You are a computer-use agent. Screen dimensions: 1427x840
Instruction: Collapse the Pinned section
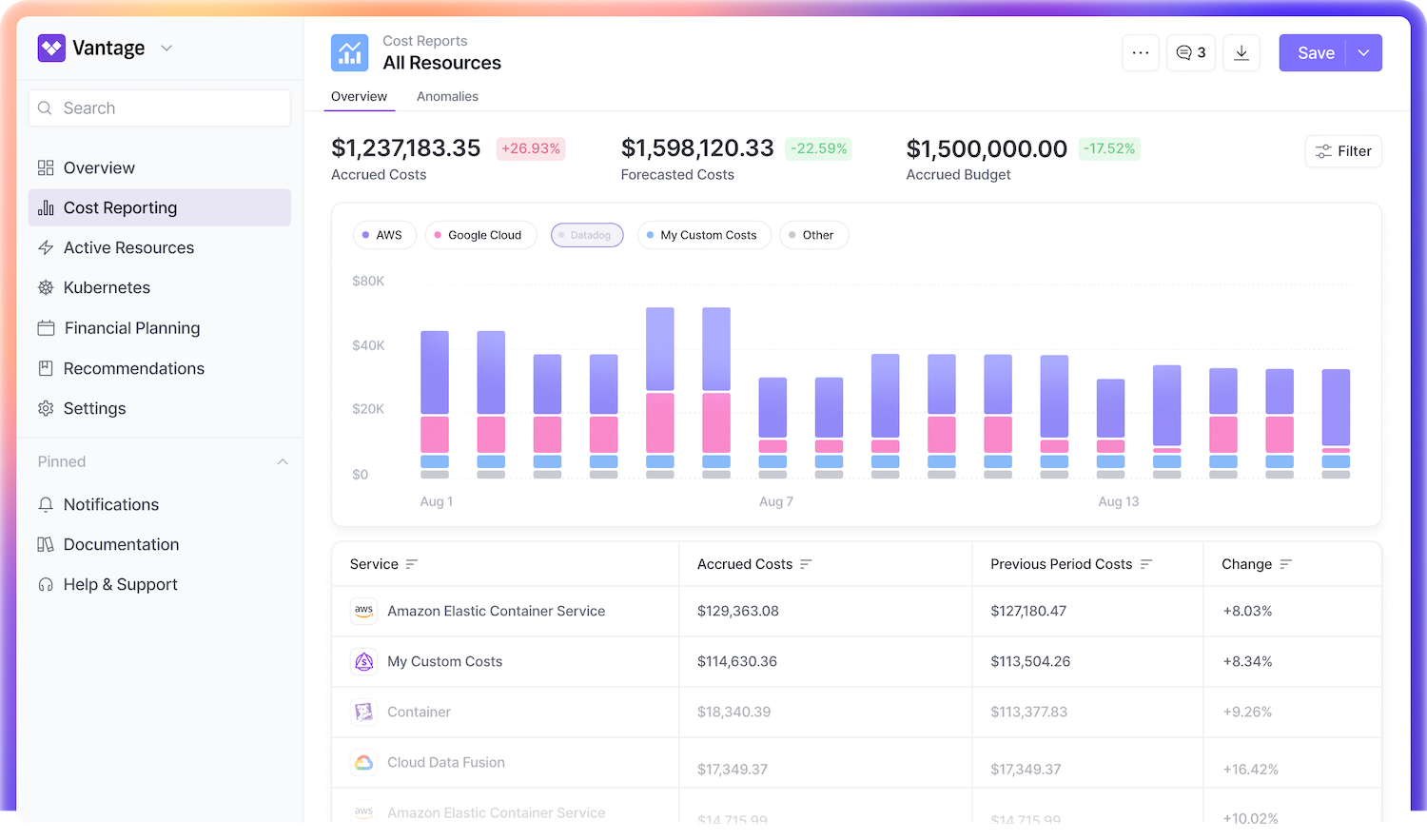(283, 461)
